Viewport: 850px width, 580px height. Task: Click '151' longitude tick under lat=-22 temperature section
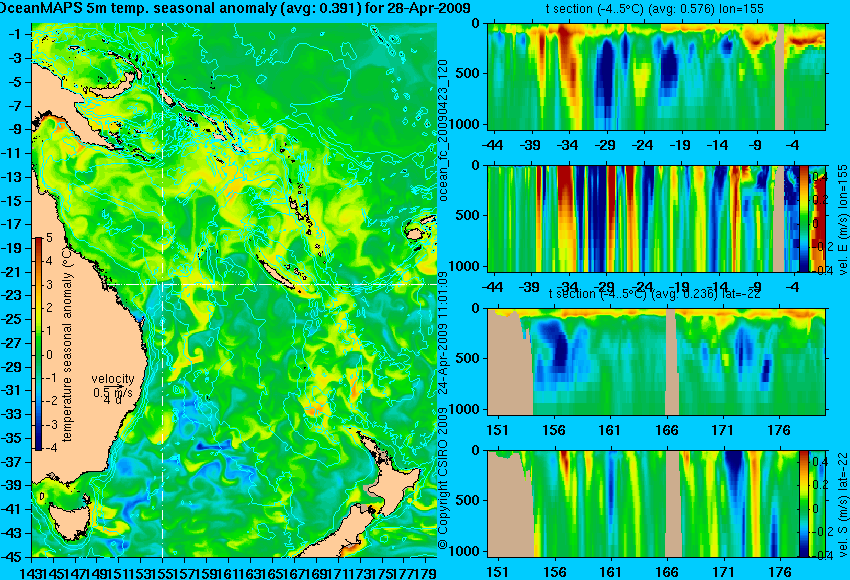pyautogui.click(x=497, y=430)
